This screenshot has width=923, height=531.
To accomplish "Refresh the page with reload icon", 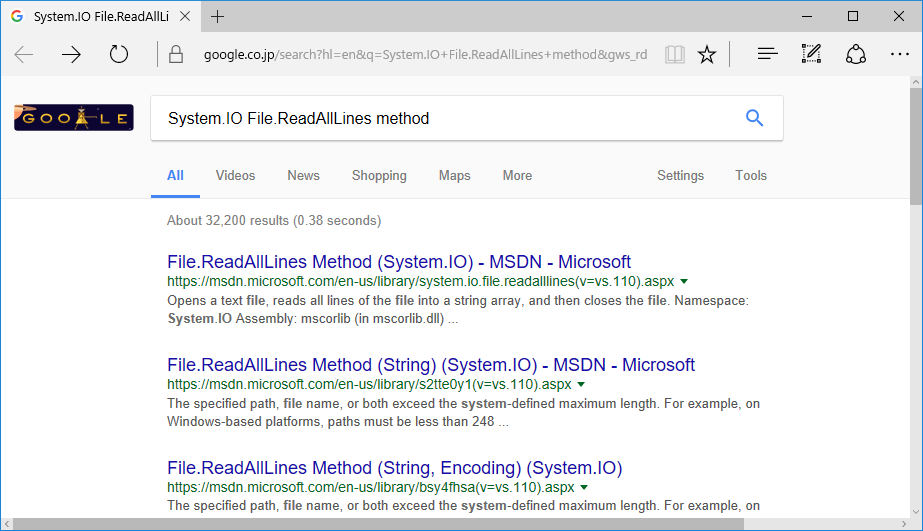I will [x=119, y=55].
